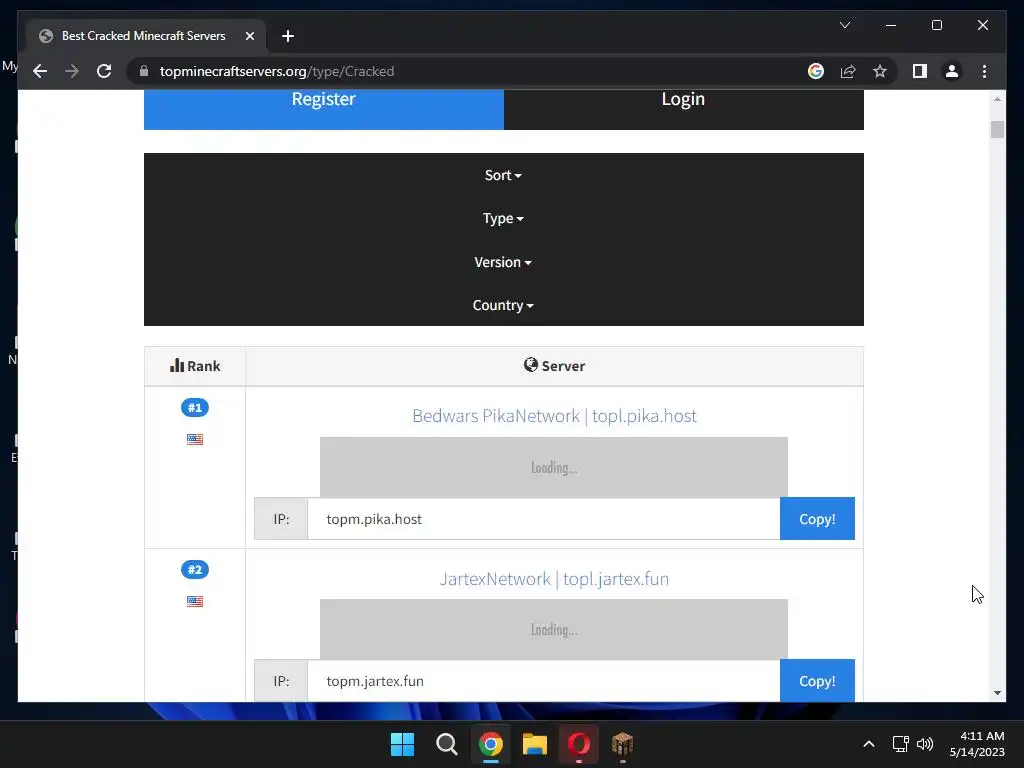Reload the current page
The image size is (1024, 768).
[x=104, y=71]
